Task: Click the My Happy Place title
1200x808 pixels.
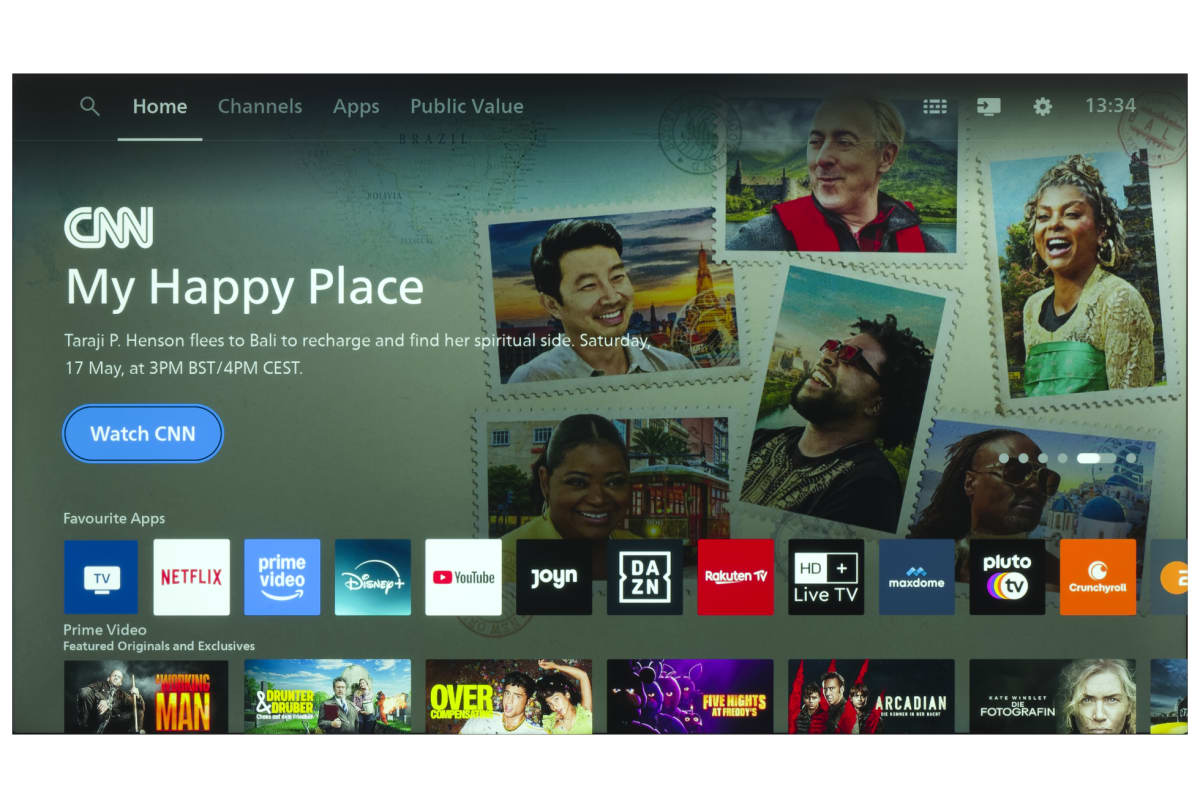Action: pyautogui.click(x=245, y=287)
